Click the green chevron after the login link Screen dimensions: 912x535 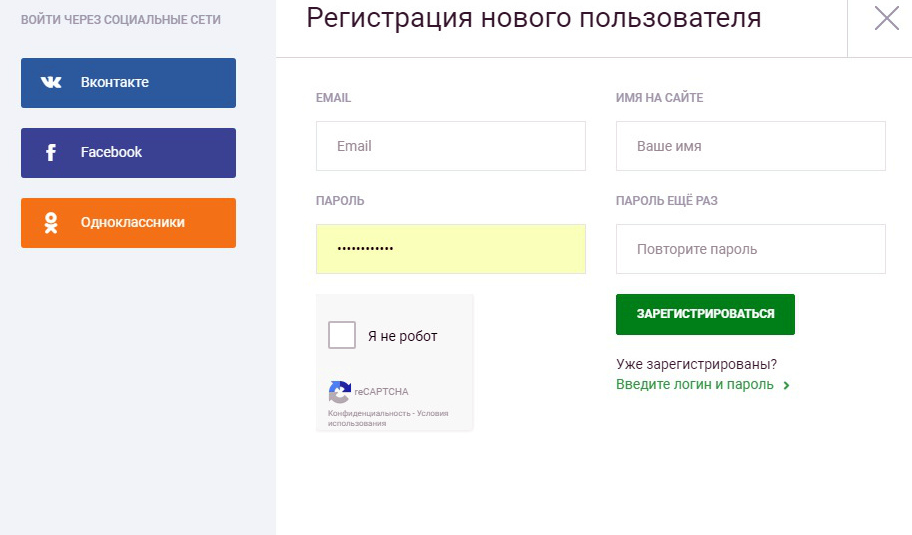tap(787, 385)
